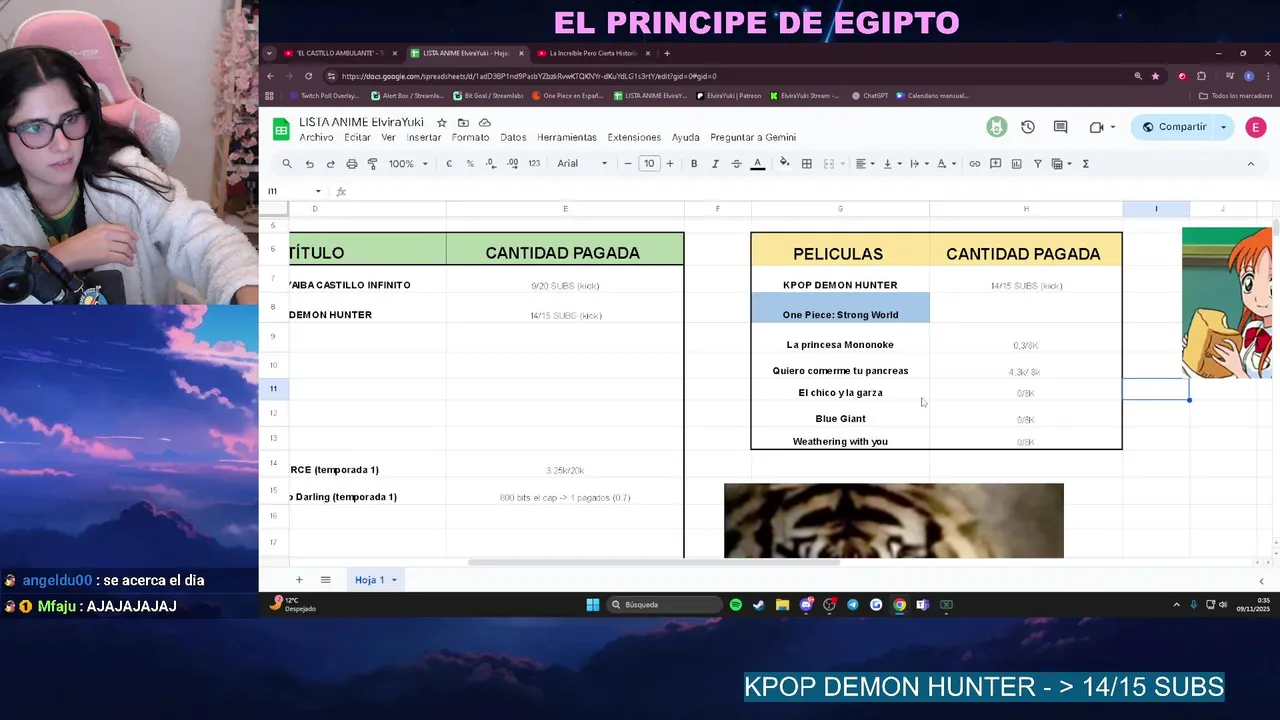Open the Datos menu

pyautogui.click(x=513, y=137)
